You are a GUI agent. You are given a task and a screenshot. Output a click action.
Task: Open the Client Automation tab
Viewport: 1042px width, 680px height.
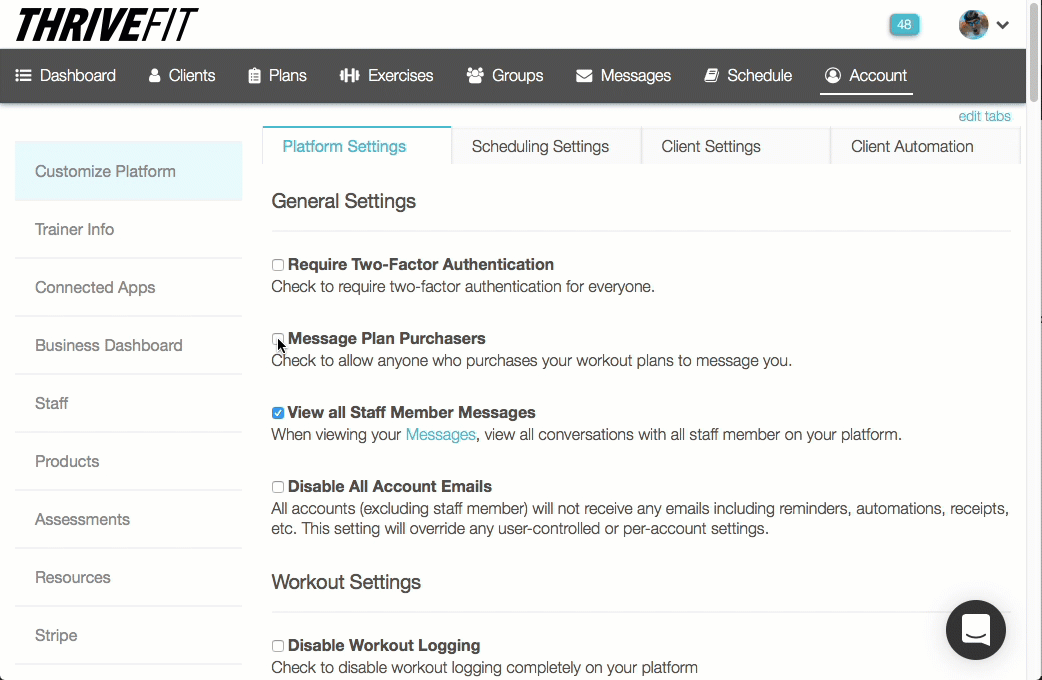tap(912, 146)
